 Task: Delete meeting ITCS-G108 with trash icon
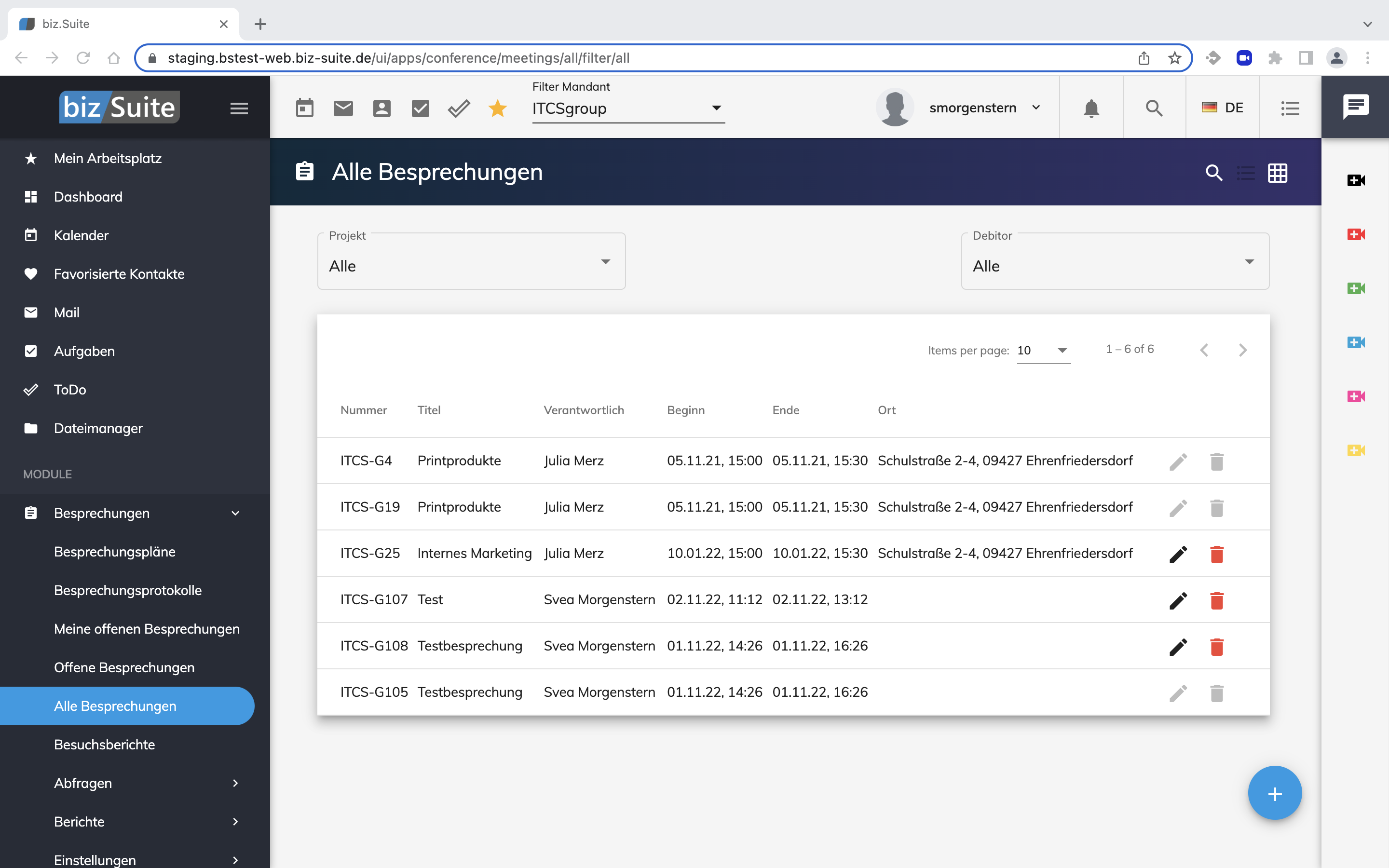pyautogui.click(x=1217, y=647)
